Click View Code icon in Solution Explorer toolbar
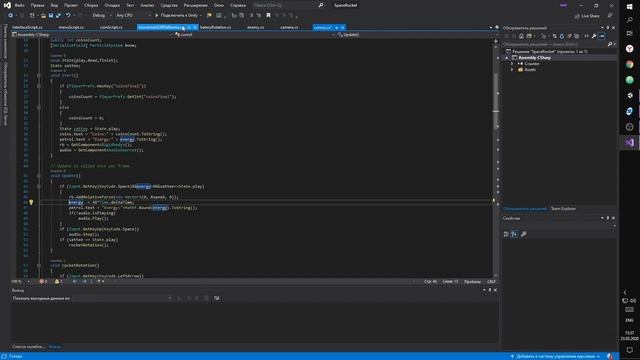640x360 pixels. tap(587, 36)
